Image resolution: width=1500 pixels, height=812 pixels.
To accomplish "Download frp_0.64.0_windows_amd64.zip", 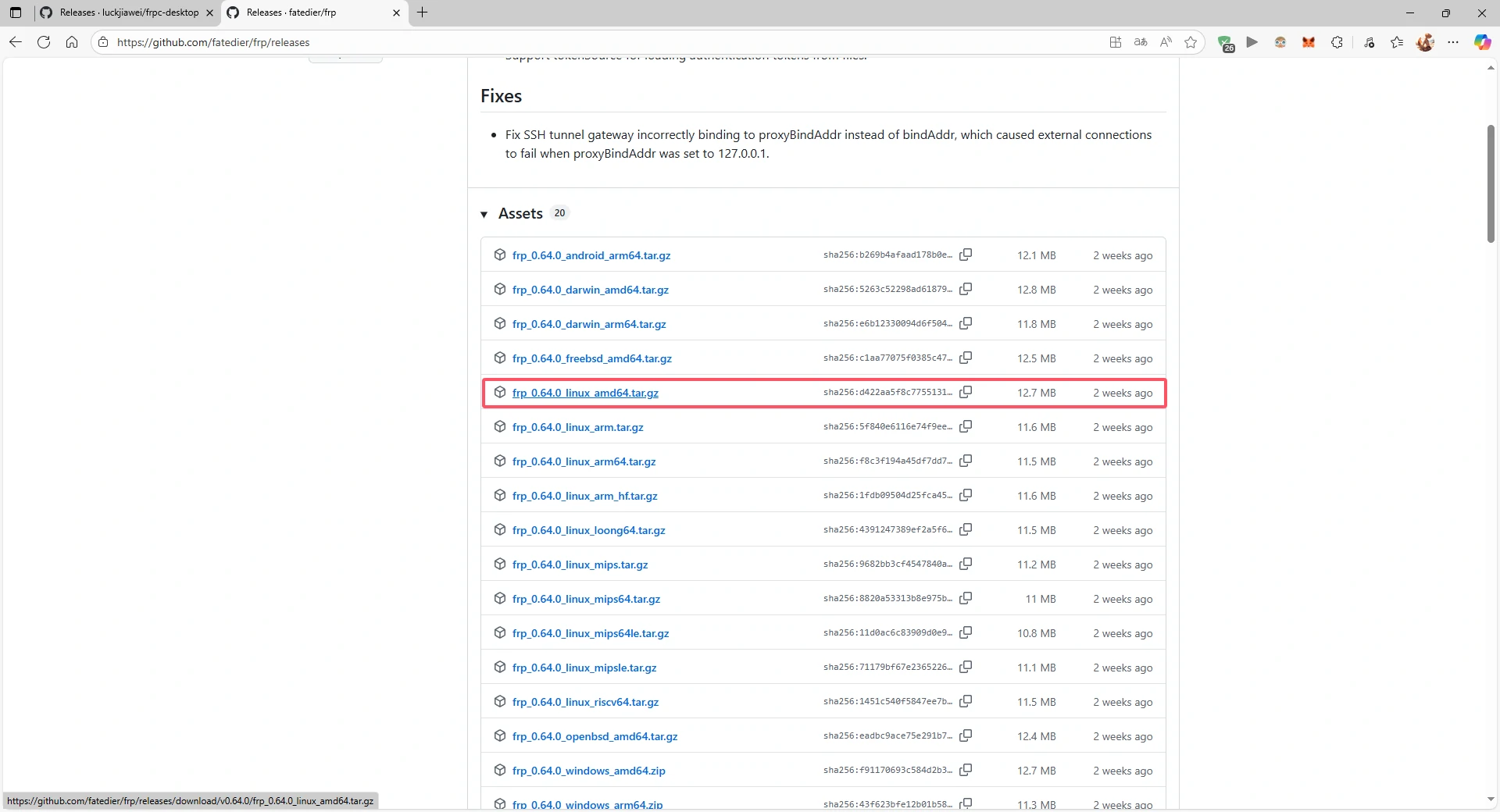I will (589, 771).
